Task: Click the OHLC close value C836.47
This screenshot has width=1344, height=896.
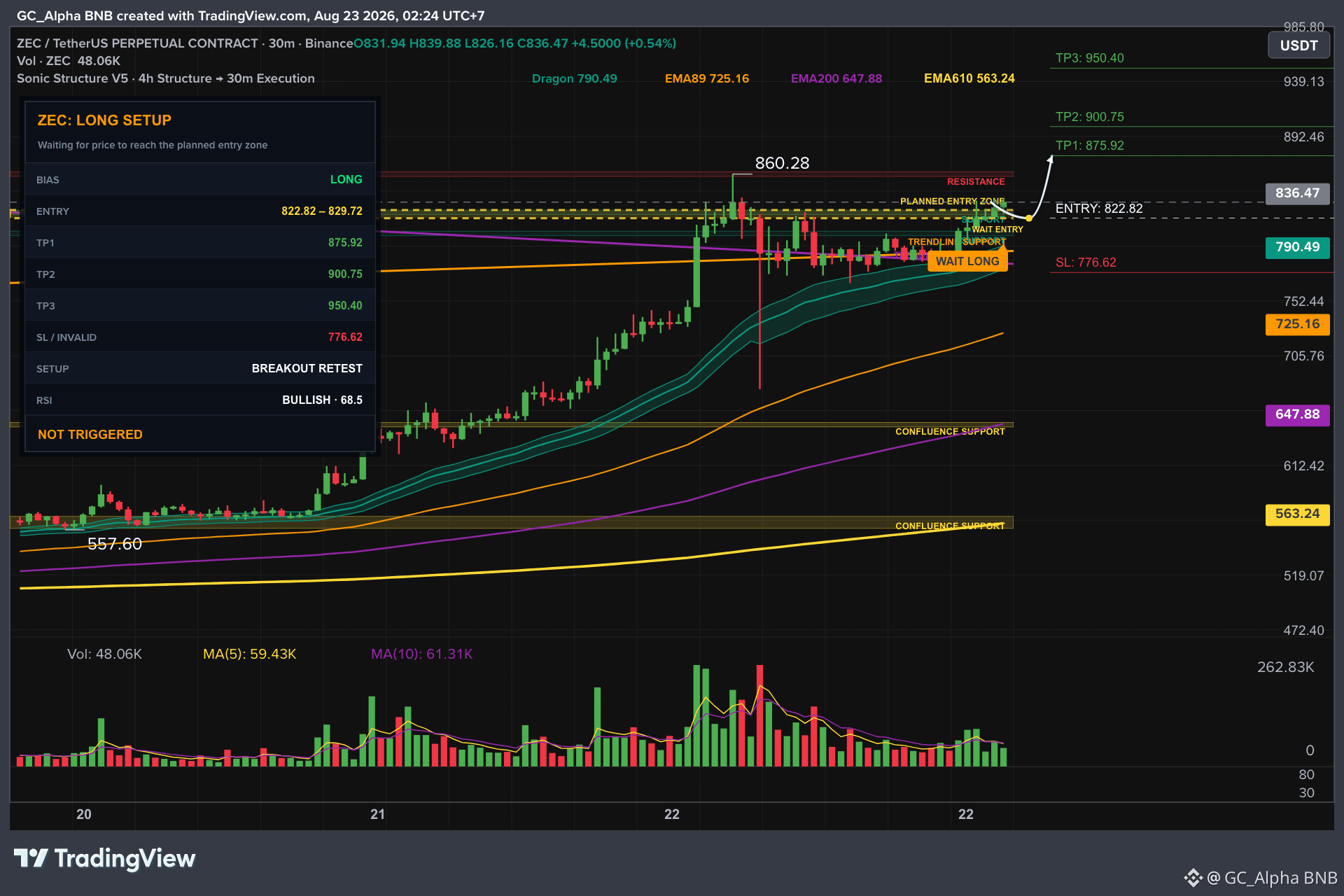Action: point(542,43)
